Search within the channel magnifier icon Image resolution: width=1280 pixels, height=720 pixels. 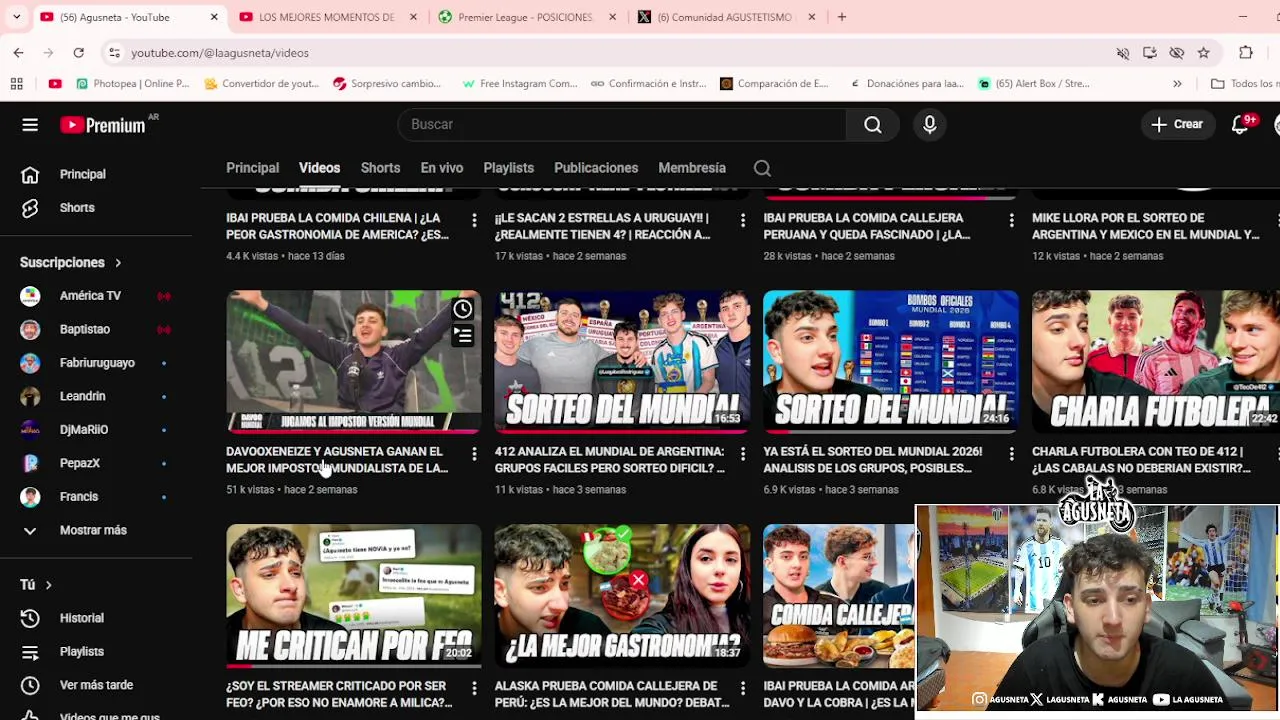point(762,168)
